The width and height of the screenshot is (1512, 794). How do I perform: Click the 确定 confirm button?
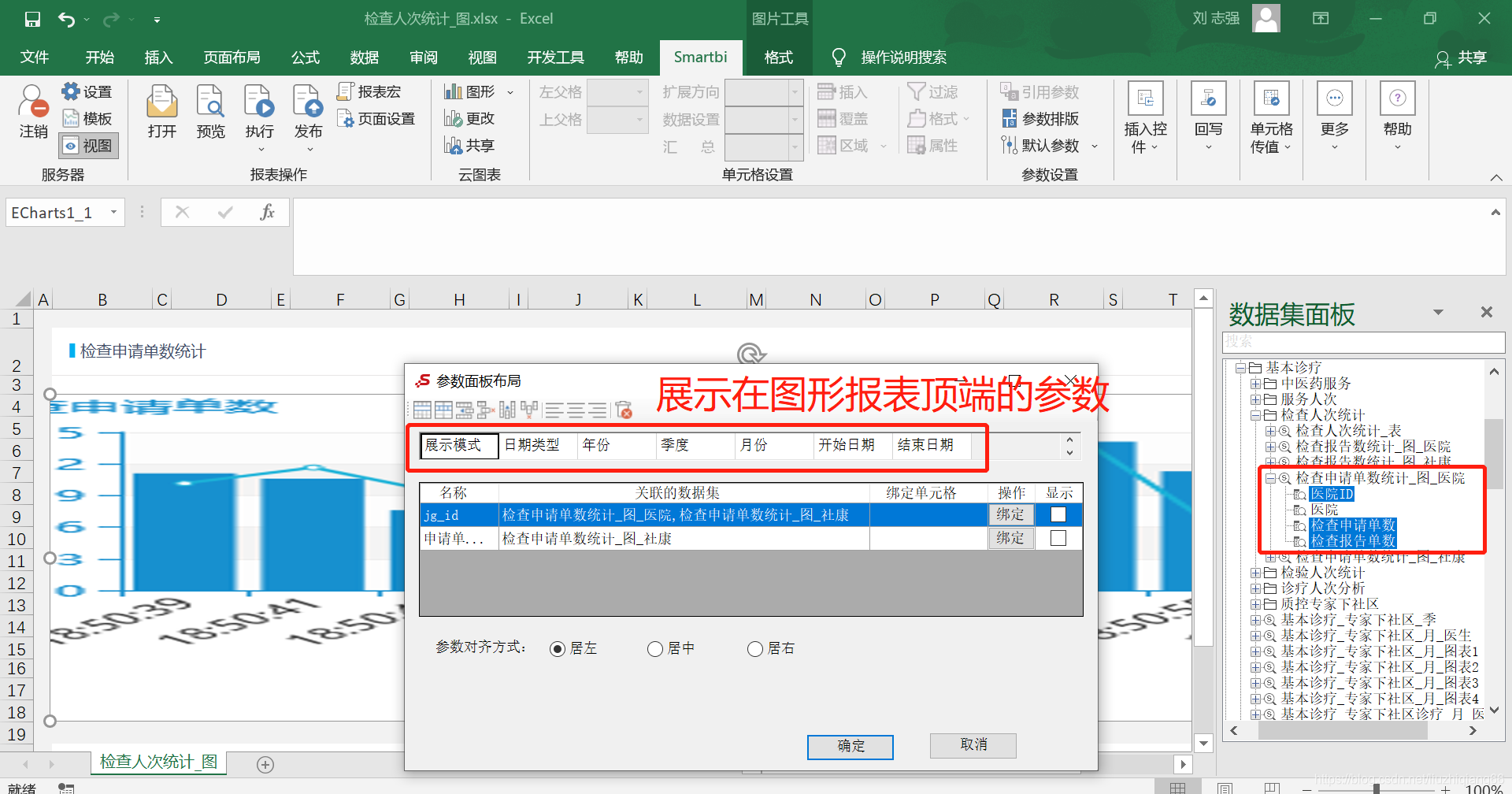[x=850, y=746]
